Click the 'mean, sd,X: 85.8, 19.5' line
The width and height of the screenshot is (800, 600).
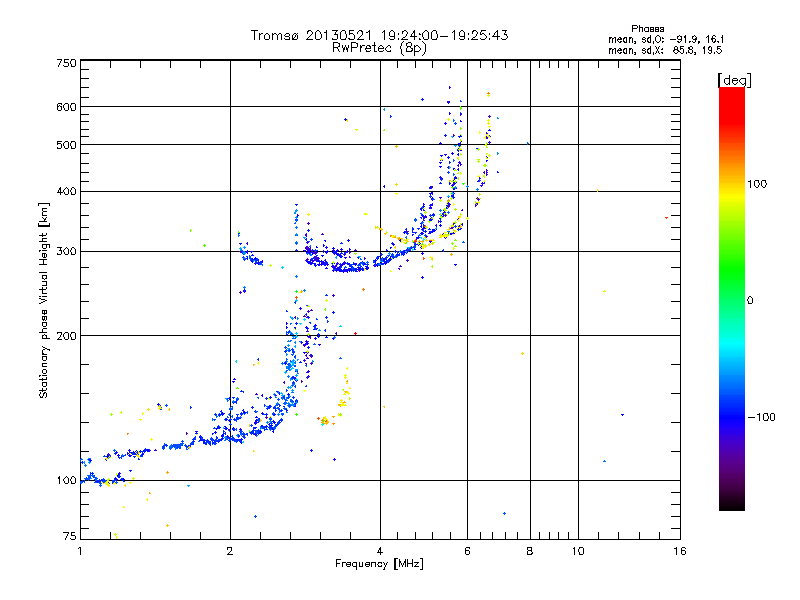point(665,50)
